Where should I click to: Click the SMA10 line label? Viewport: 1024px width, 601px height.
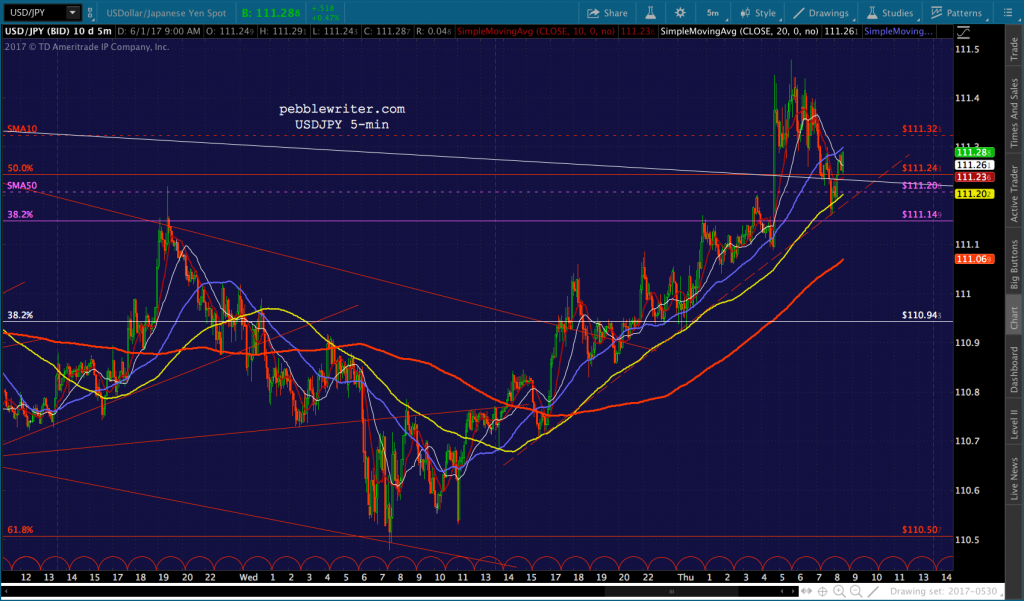pos(22,129)
